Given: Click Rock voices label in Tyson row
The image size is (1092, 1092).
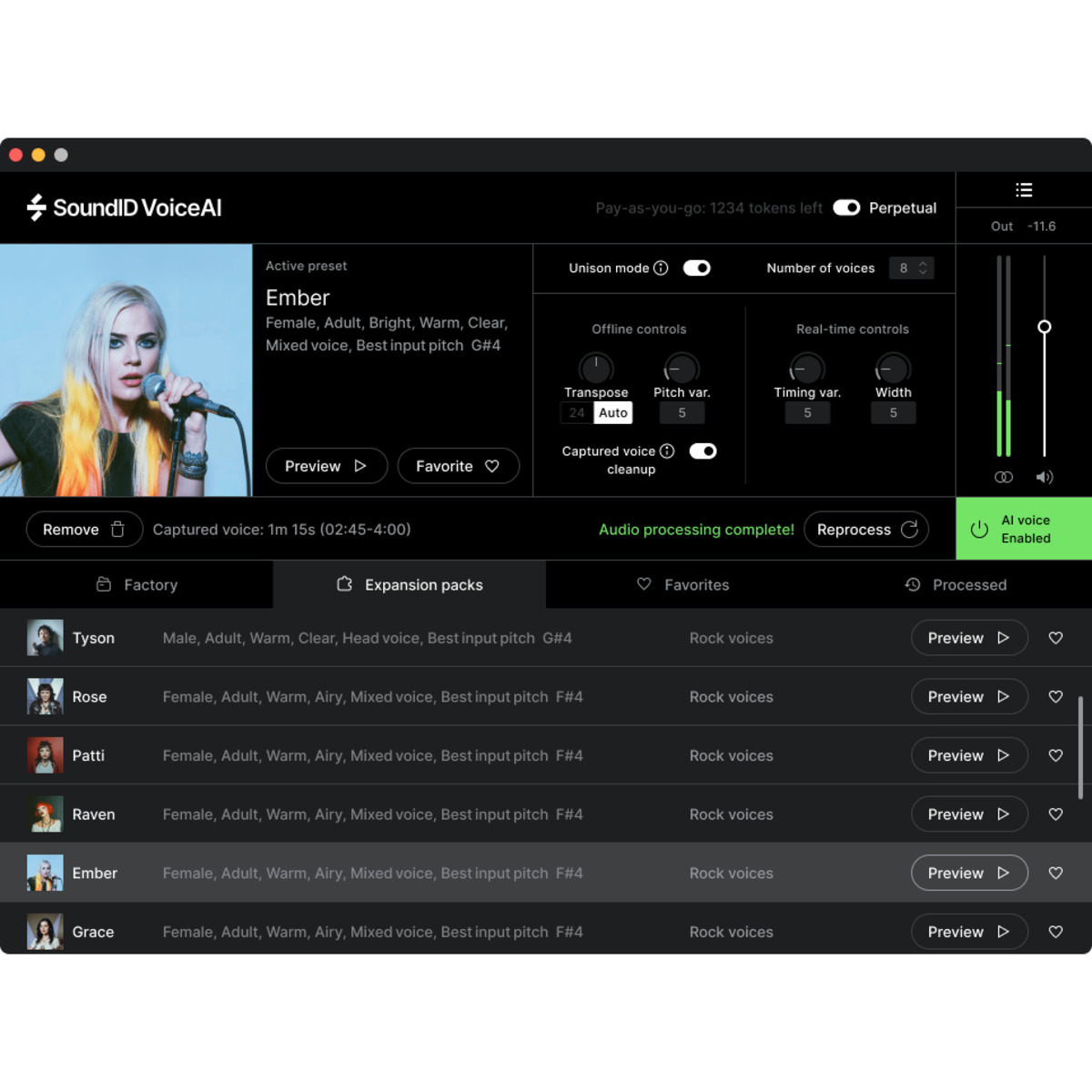Looking at the screenshot, I should click(731, 639).
